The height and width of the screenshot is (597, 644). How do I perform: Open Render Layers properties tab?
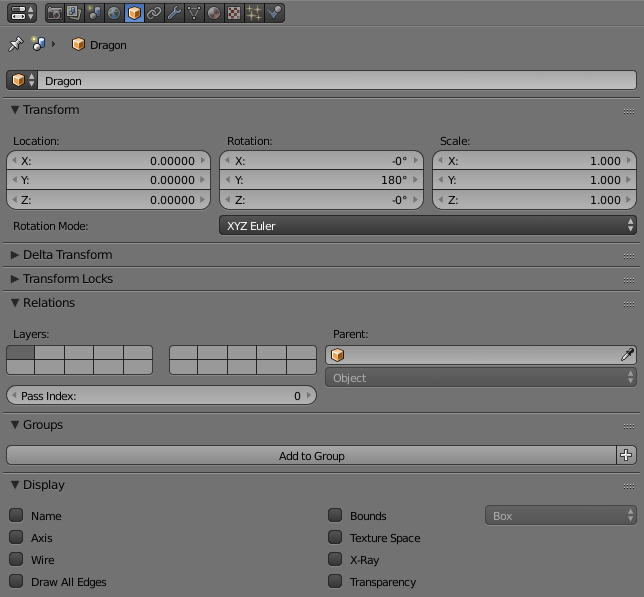pyautogui.click(x=74, y=13)
